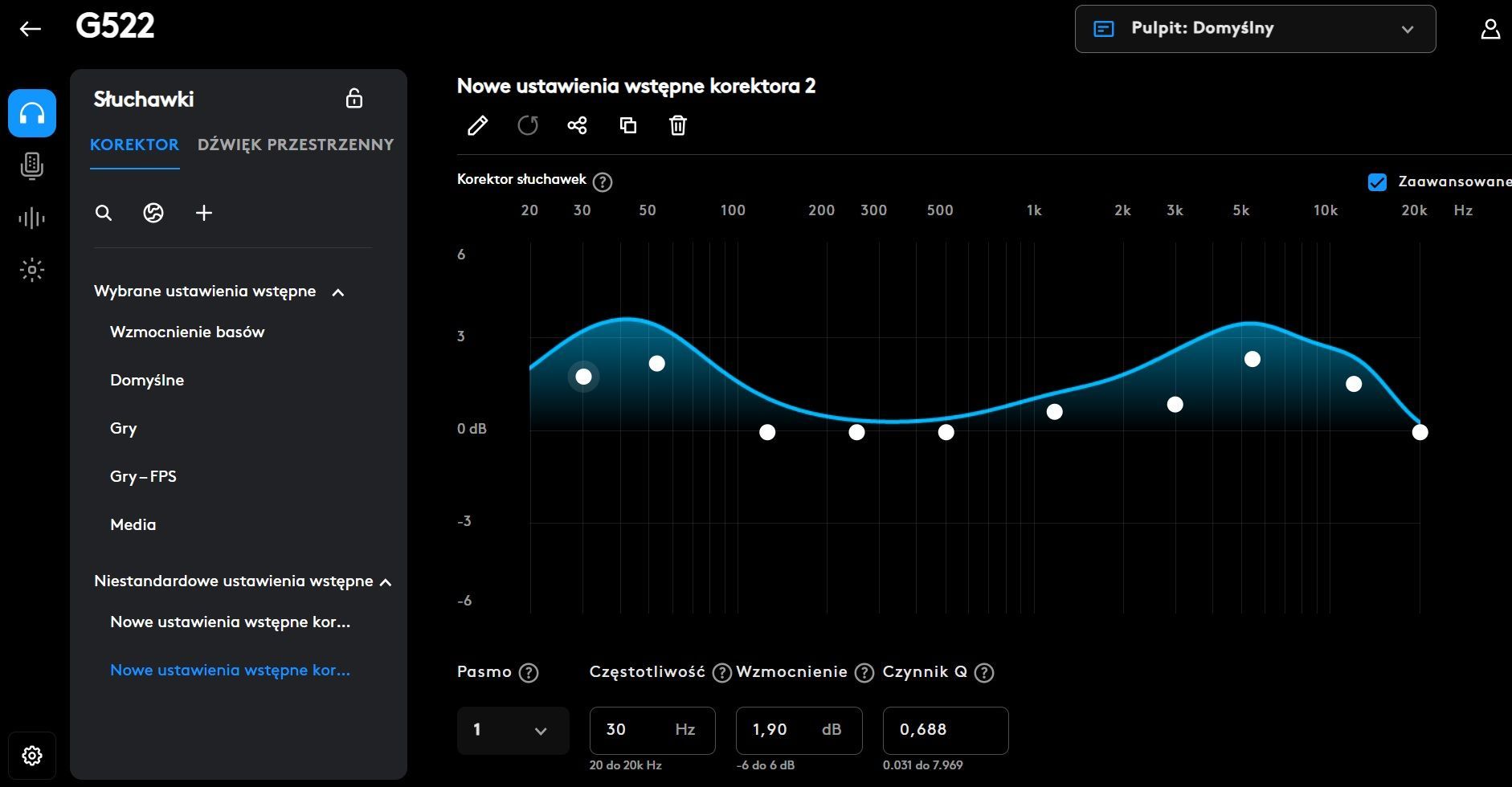Open the lighting settings sidebar icon

[31, 270]
